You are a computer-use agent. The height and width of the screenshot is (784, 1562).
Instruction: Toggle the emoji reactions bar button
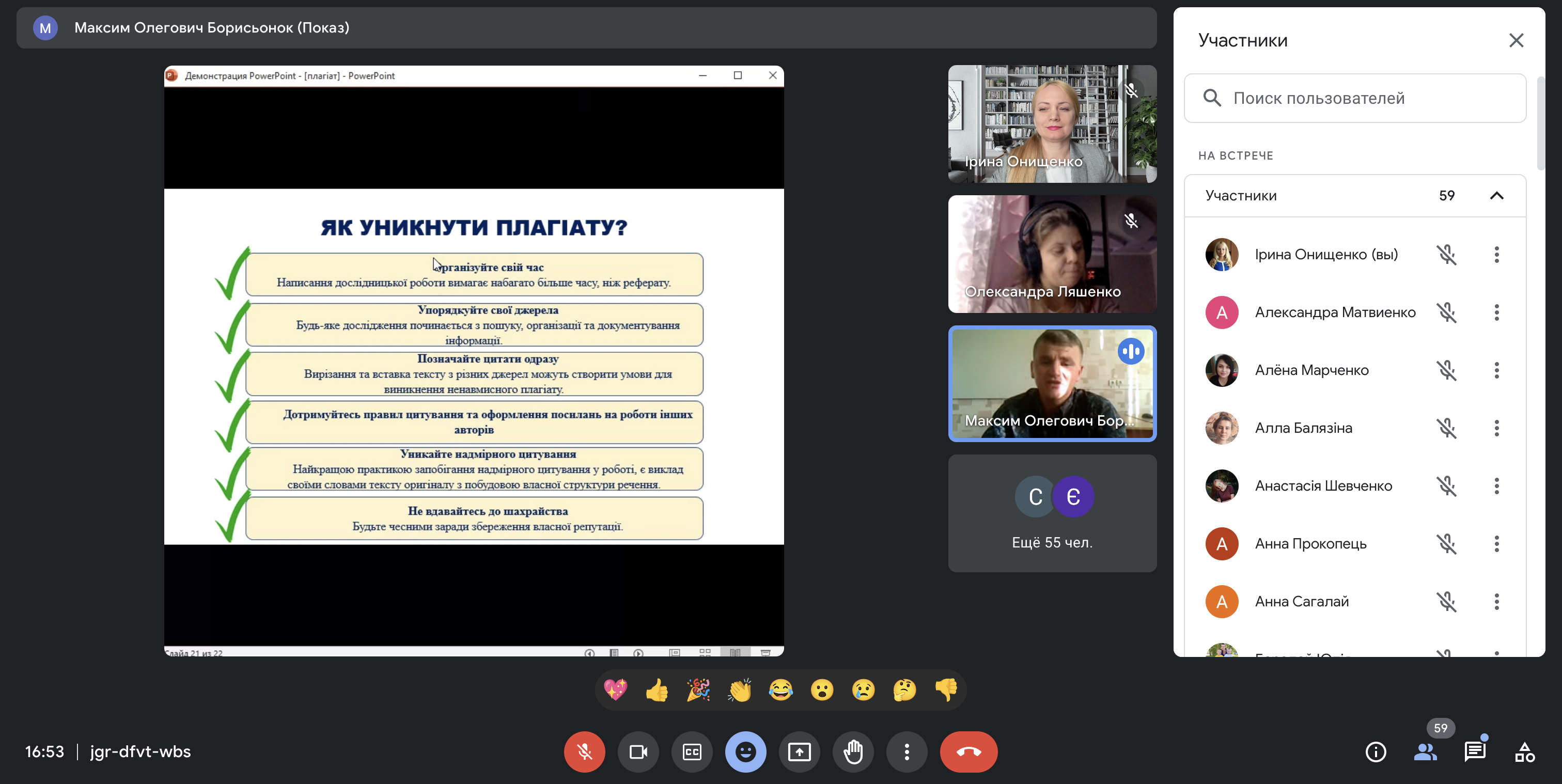point(745,752)
